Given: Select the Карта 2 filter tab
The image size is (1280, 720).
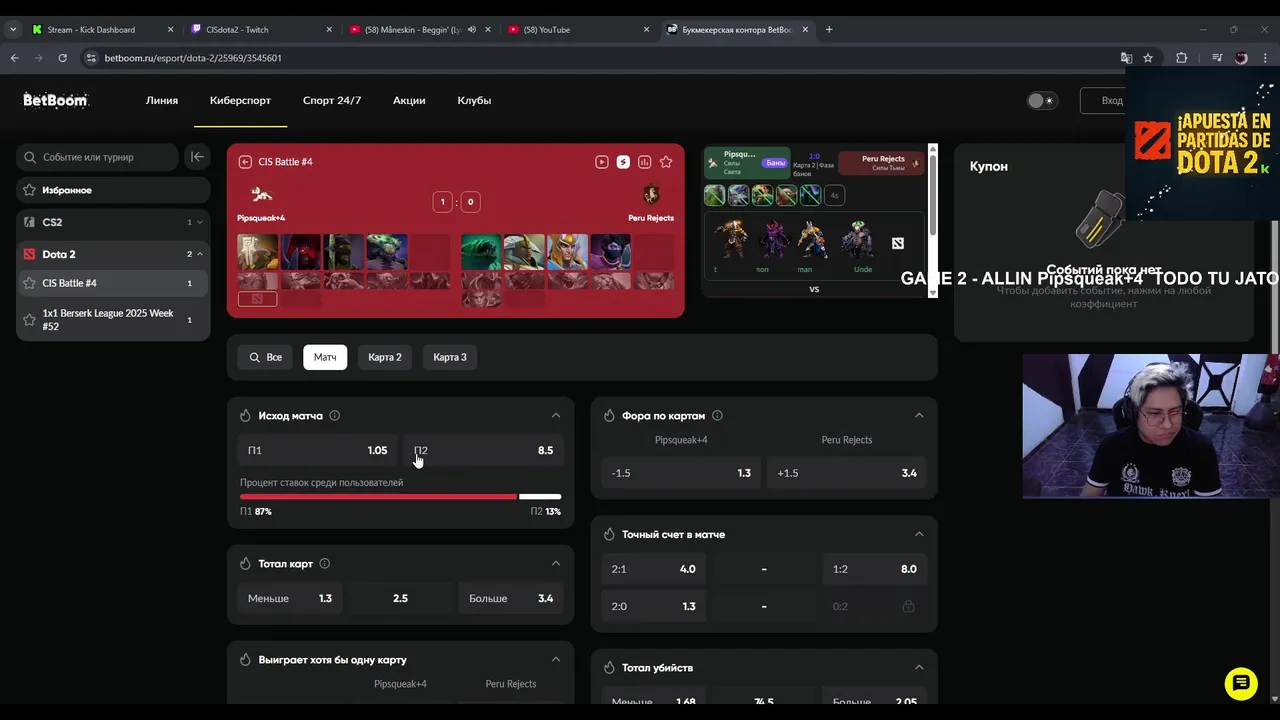Looking at the screenshot, I should click(x=385, y=357).
